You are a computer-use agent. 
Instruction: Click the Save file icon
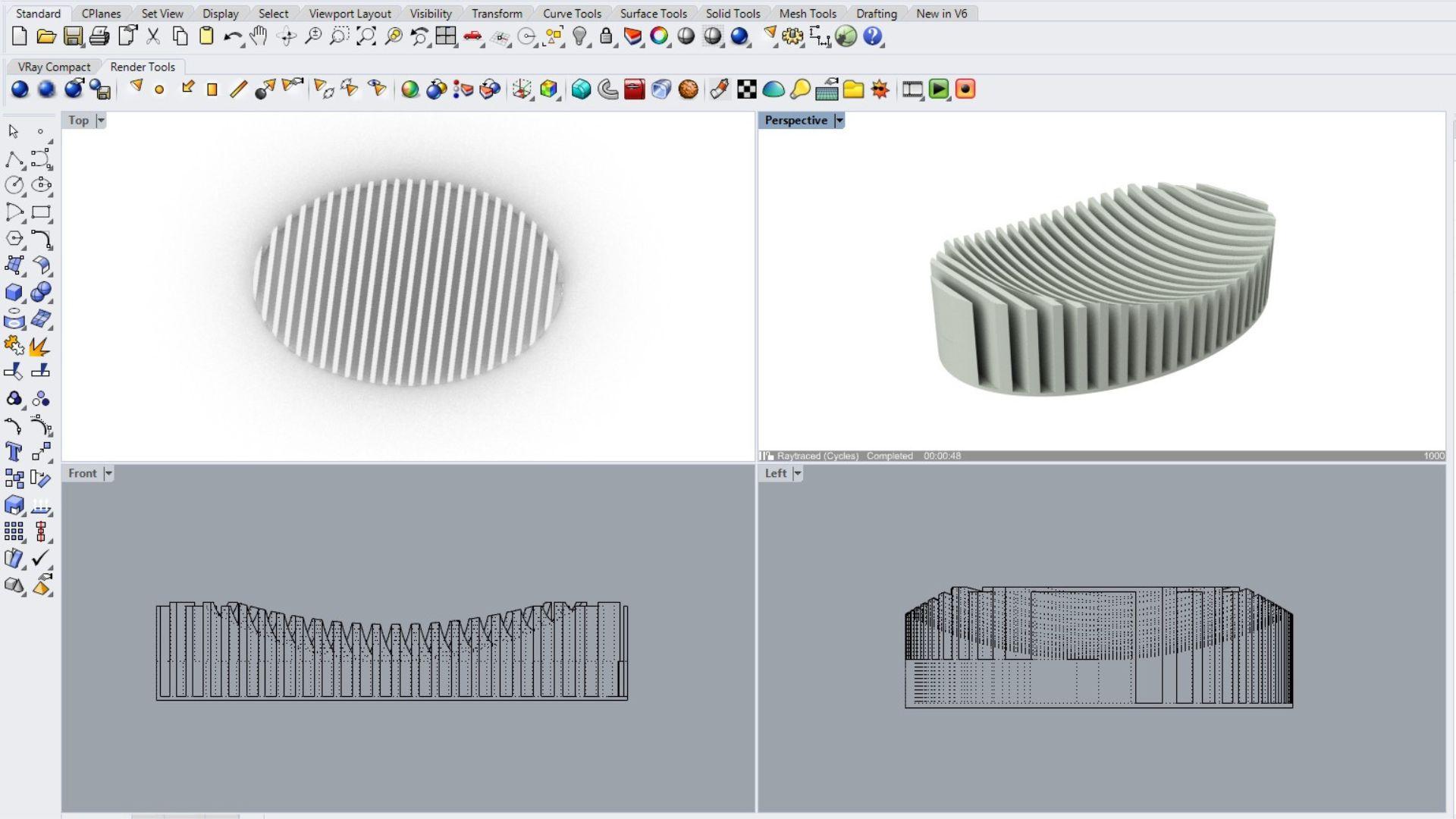coord(73,36)
